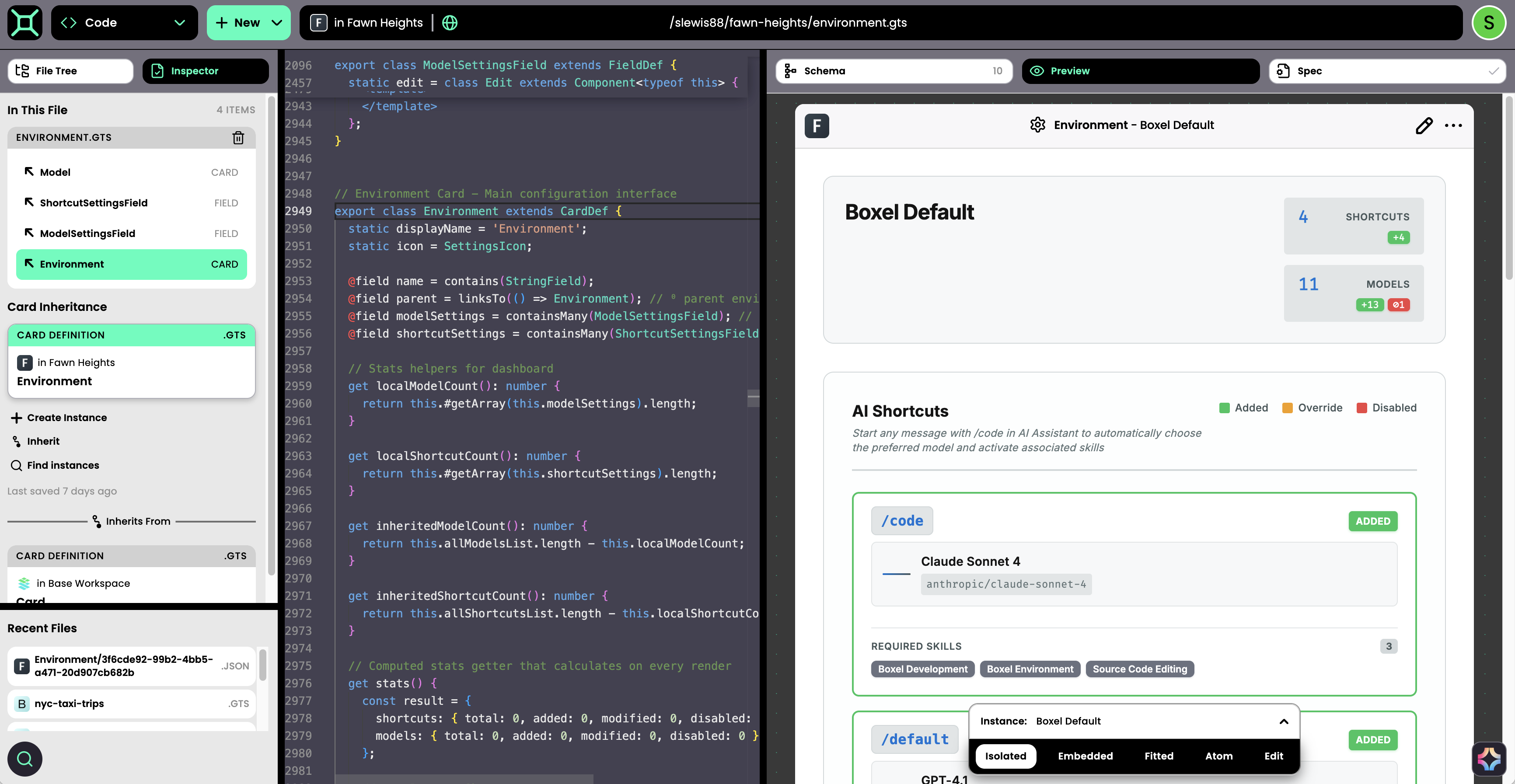
Task: Click the code editor horizontal scrollbar
Action: (464, 780)
